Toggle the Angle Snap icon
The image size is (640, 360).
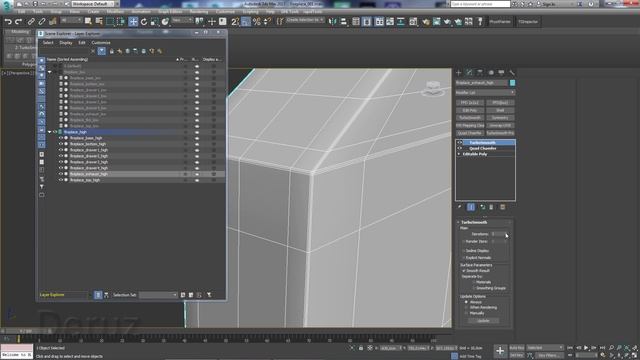[x=246, y=22]
